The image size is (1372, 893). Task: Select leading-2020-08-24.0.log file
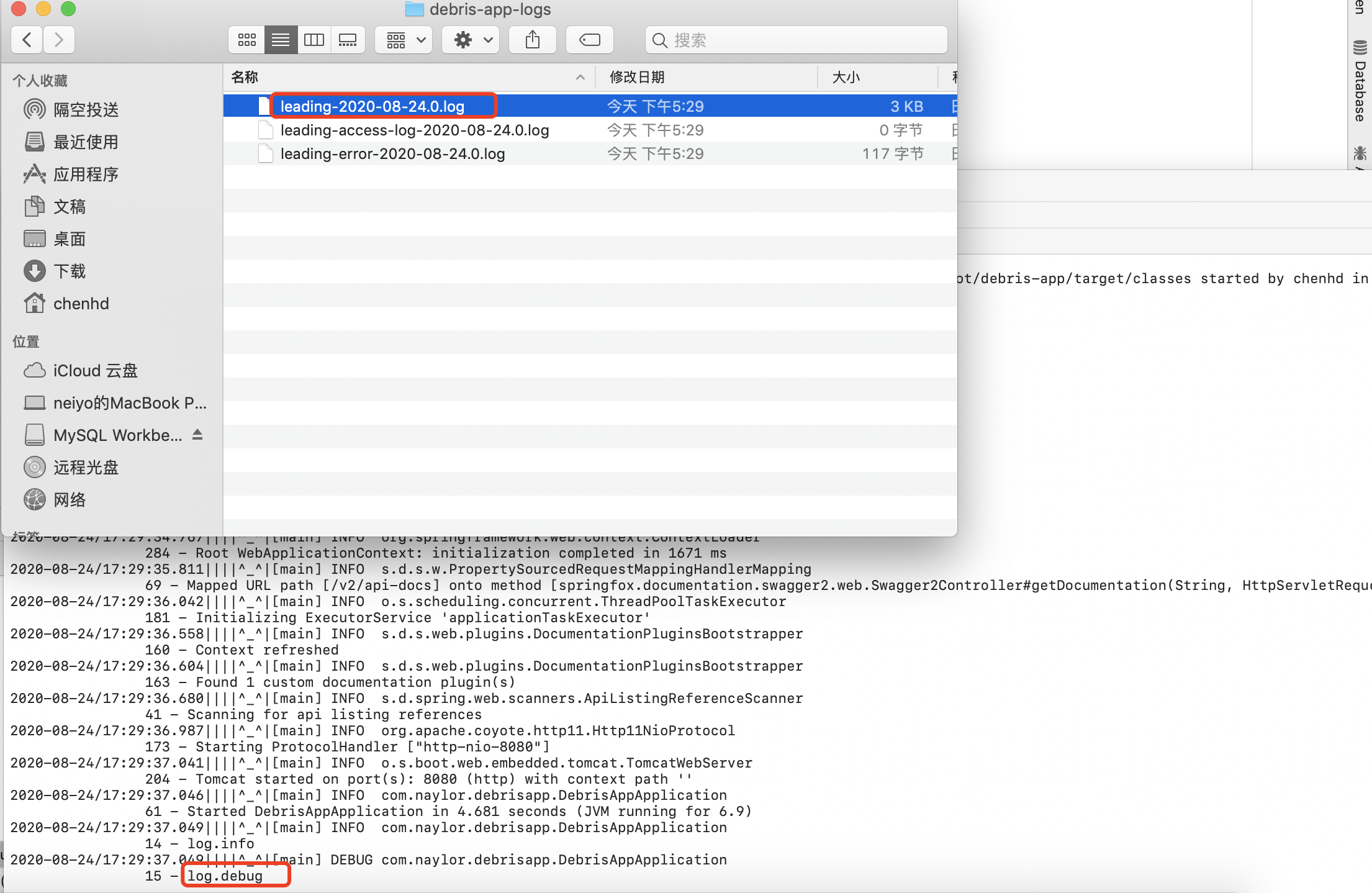click(590, 106)
